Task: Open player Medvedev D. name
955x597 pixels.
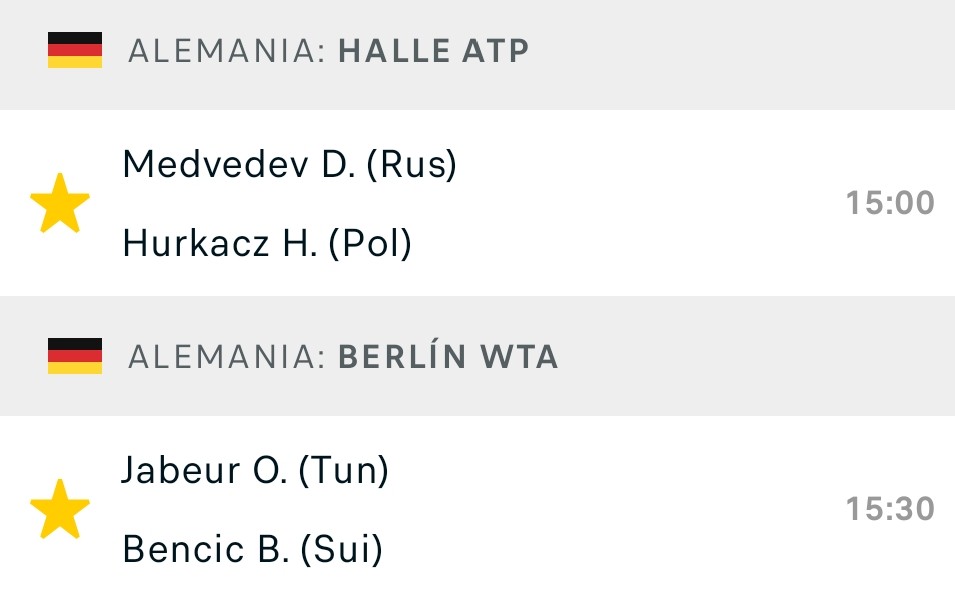Action: (239, 164)
